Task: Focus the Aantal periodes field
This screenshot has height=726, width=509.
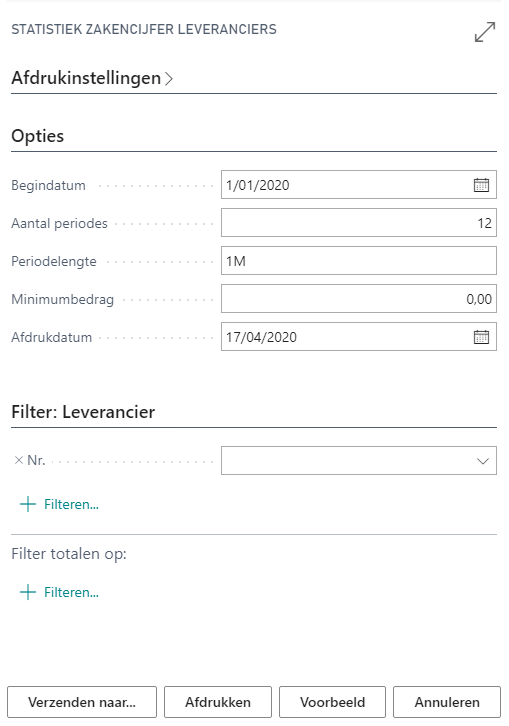Action: pyautogui.click(x=359, y=223)
